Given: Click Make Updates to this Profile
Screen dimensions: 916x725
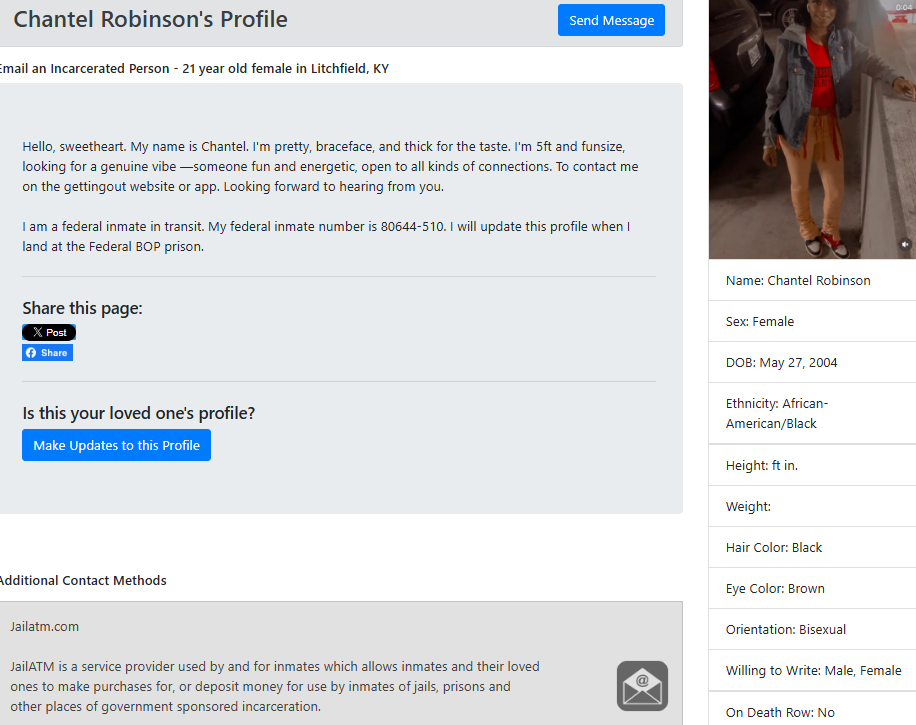Looking at the screenshot, I should (116, 445).
